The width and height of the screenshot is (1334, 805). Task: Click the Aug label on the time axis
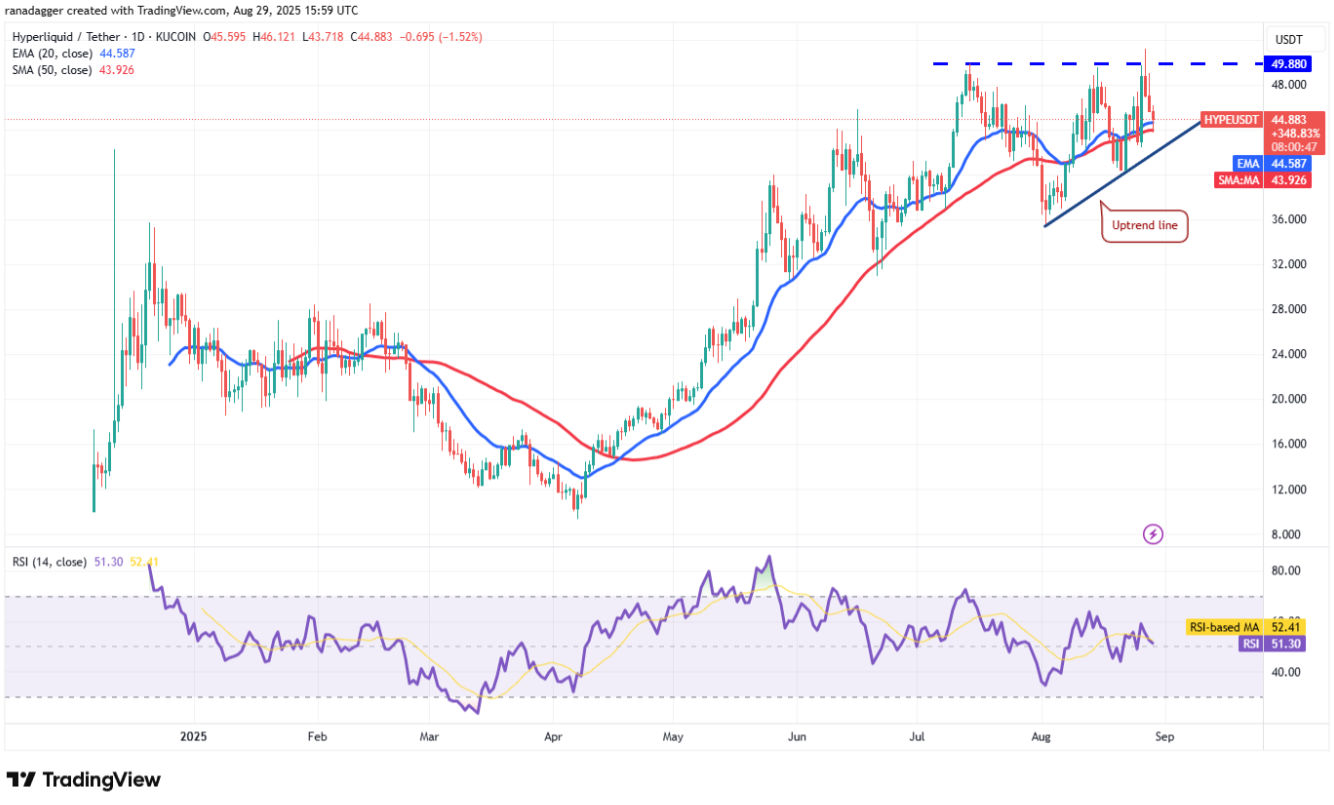point(1041,736)
